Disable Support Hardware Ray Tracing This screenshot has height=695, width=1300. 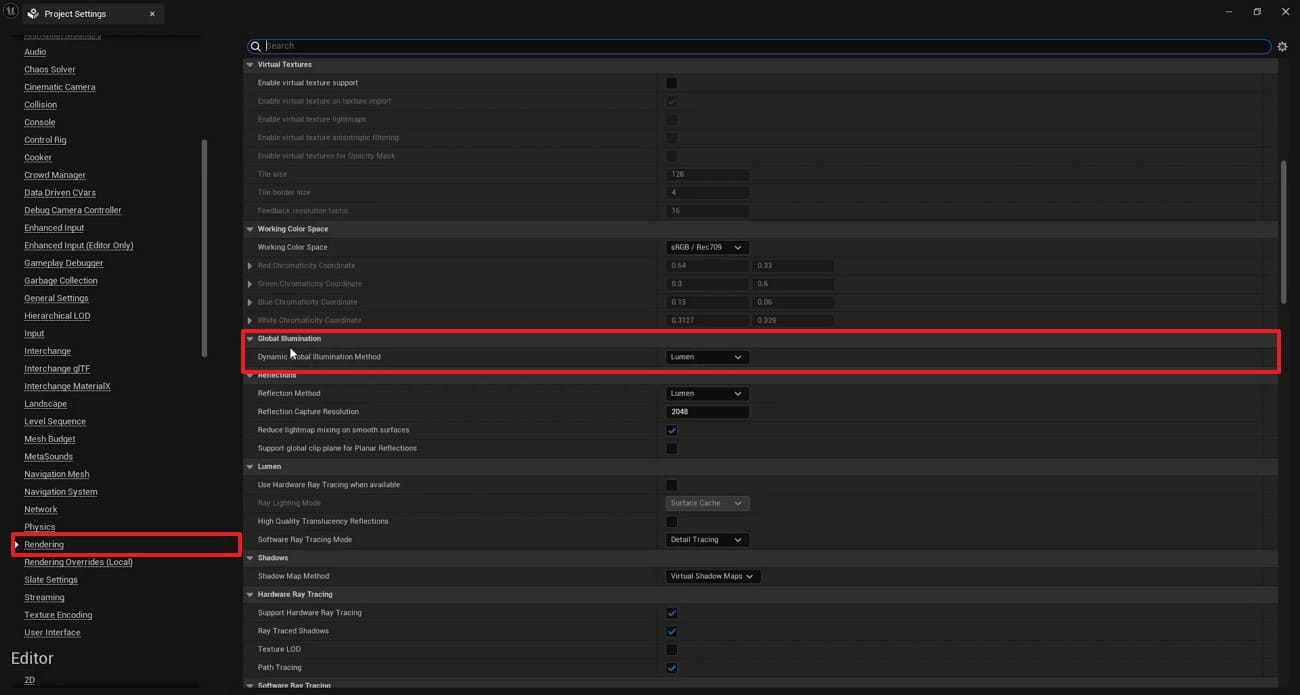click(x=671, y=612)
